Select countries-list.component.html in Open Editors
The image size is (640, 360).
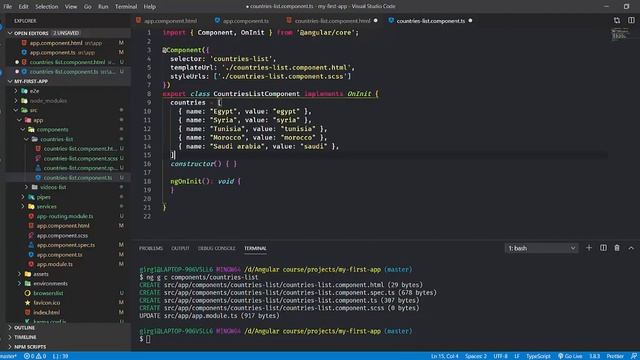[67, 62]
